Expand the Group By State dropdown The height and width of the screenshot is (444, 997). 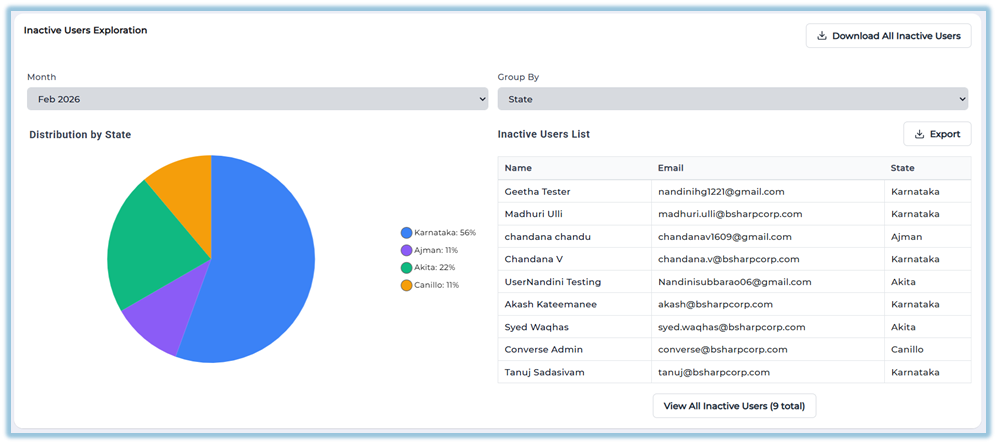pos(732,99)
